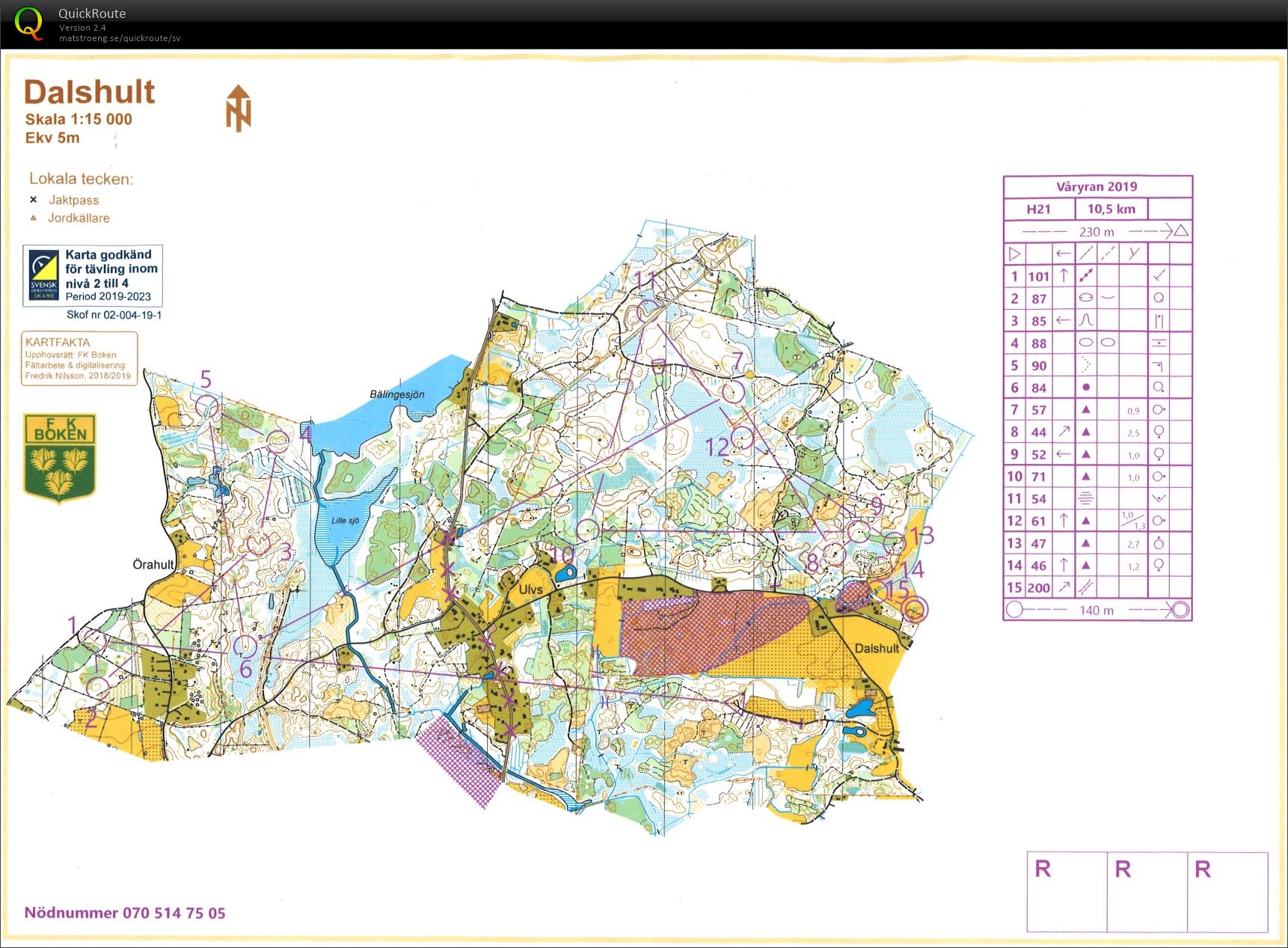Click the Skala 1:15 000 scale text
This screenshot has height=948, width=1288.
tap(79, 119)
